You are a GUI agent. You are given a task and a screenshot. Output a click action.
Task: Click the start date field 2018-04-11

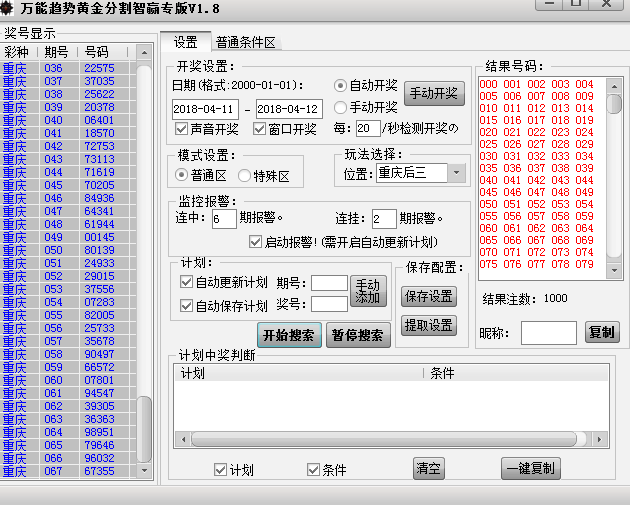tap(205, 109)
